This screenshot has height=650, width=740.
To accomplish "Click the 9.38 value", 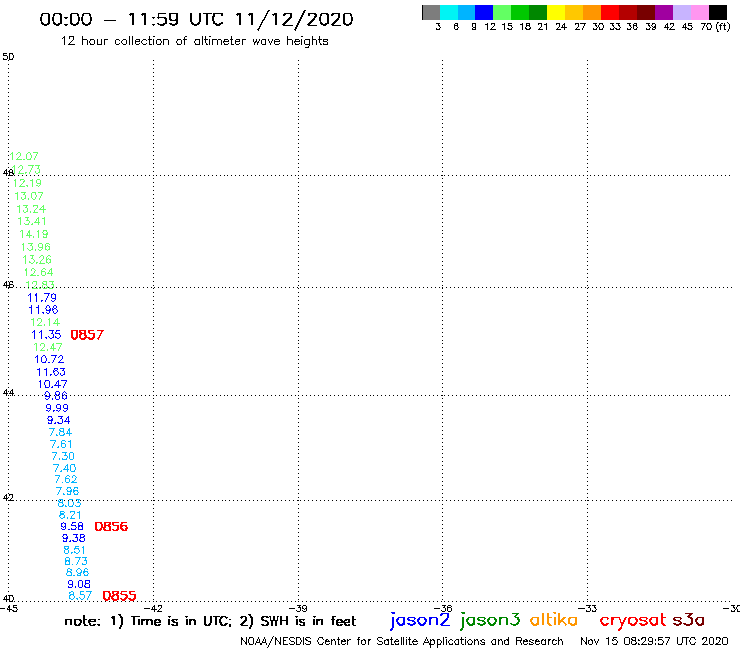I will [x=74, y=538].
